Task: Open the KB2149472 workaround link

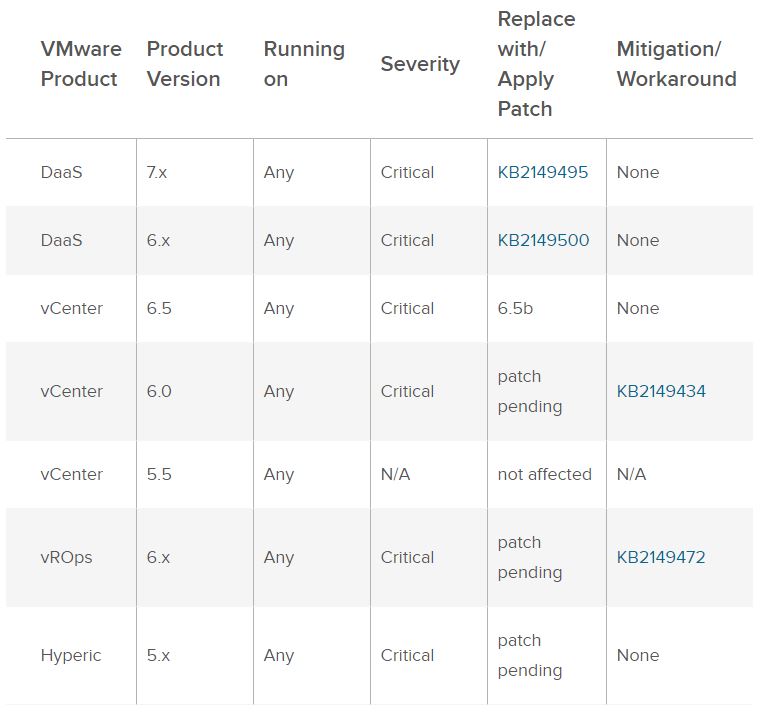Action: click(x=661, y=557)
